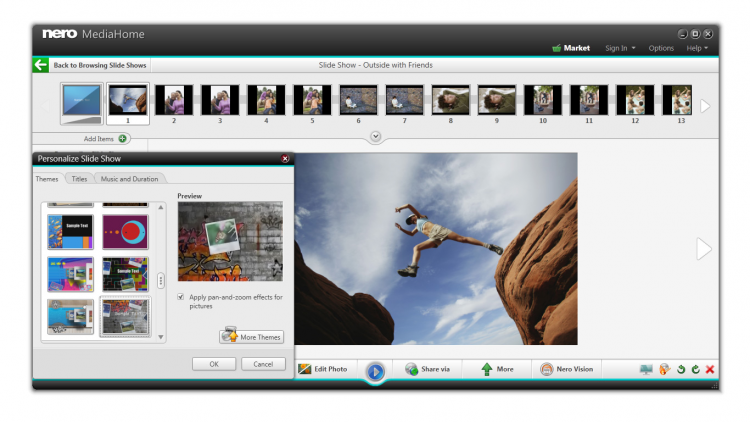750x422 pixels.
Task: Open the Options menu
Action: [x=661, y=48]
